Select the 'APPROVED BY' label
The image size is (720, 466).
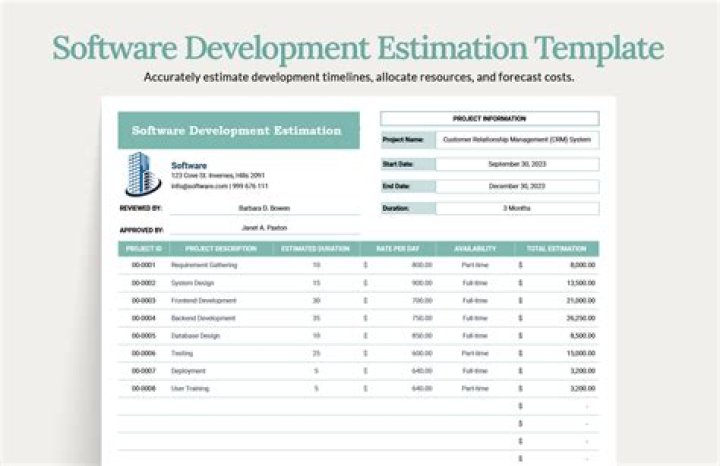[x=141, y=230]
